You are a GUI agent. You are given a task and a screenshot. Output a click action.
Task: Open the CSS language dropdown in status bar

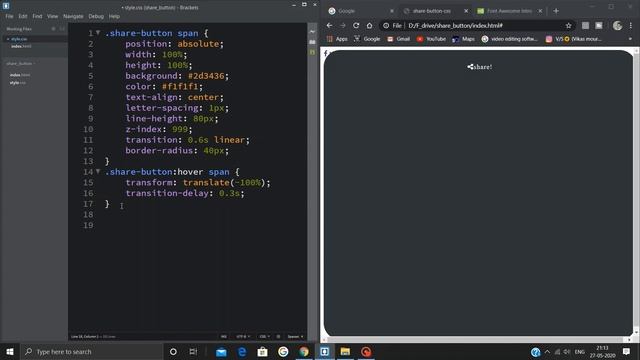click(x=264, y=337)
